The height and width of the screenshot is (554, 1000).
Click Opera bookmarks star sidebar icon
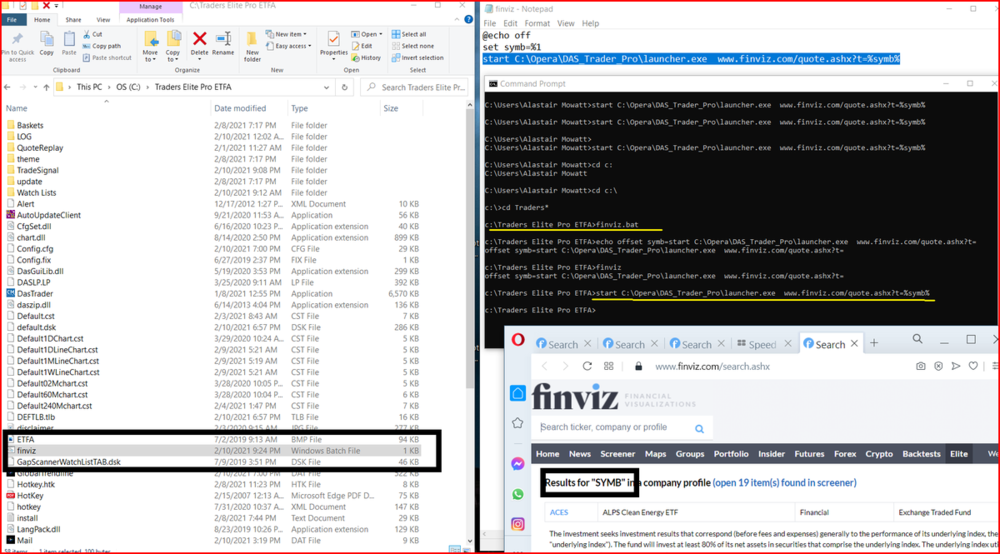point(518,423)
